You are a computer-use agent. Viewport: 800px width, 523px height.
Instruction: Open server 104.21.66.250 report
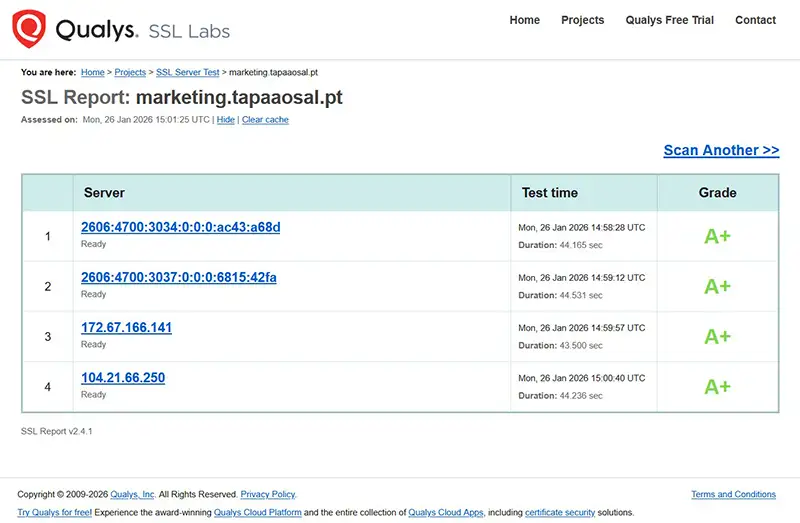(123, 378)
